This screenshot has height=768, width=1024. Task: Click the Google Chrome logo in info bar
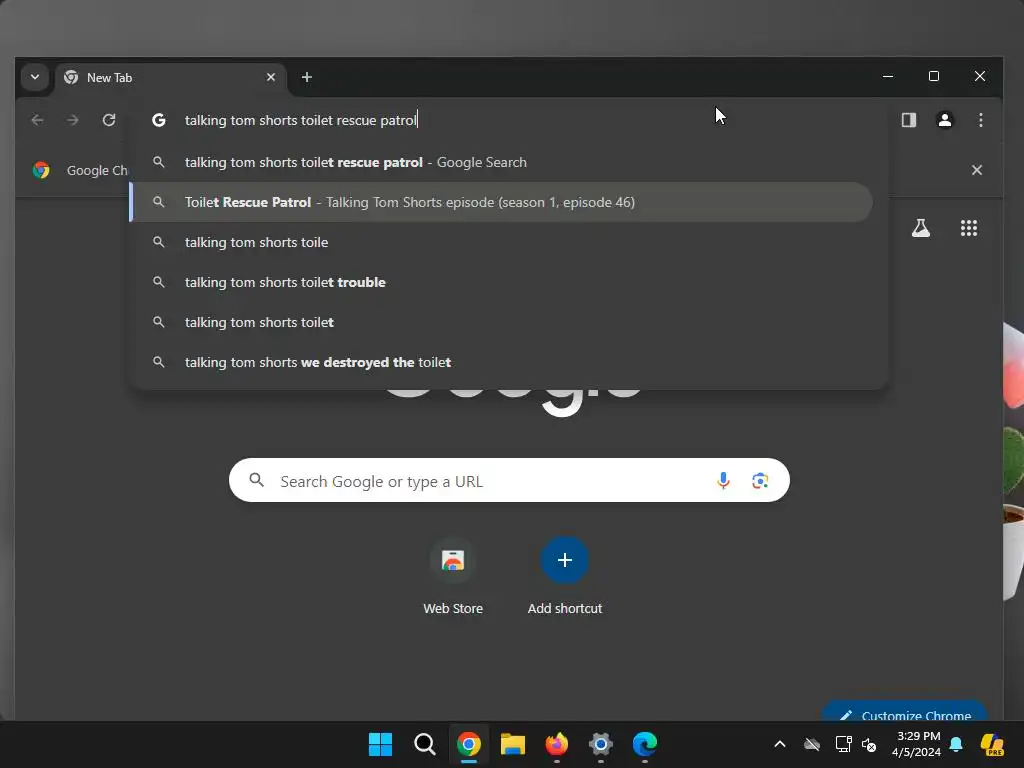41,170
